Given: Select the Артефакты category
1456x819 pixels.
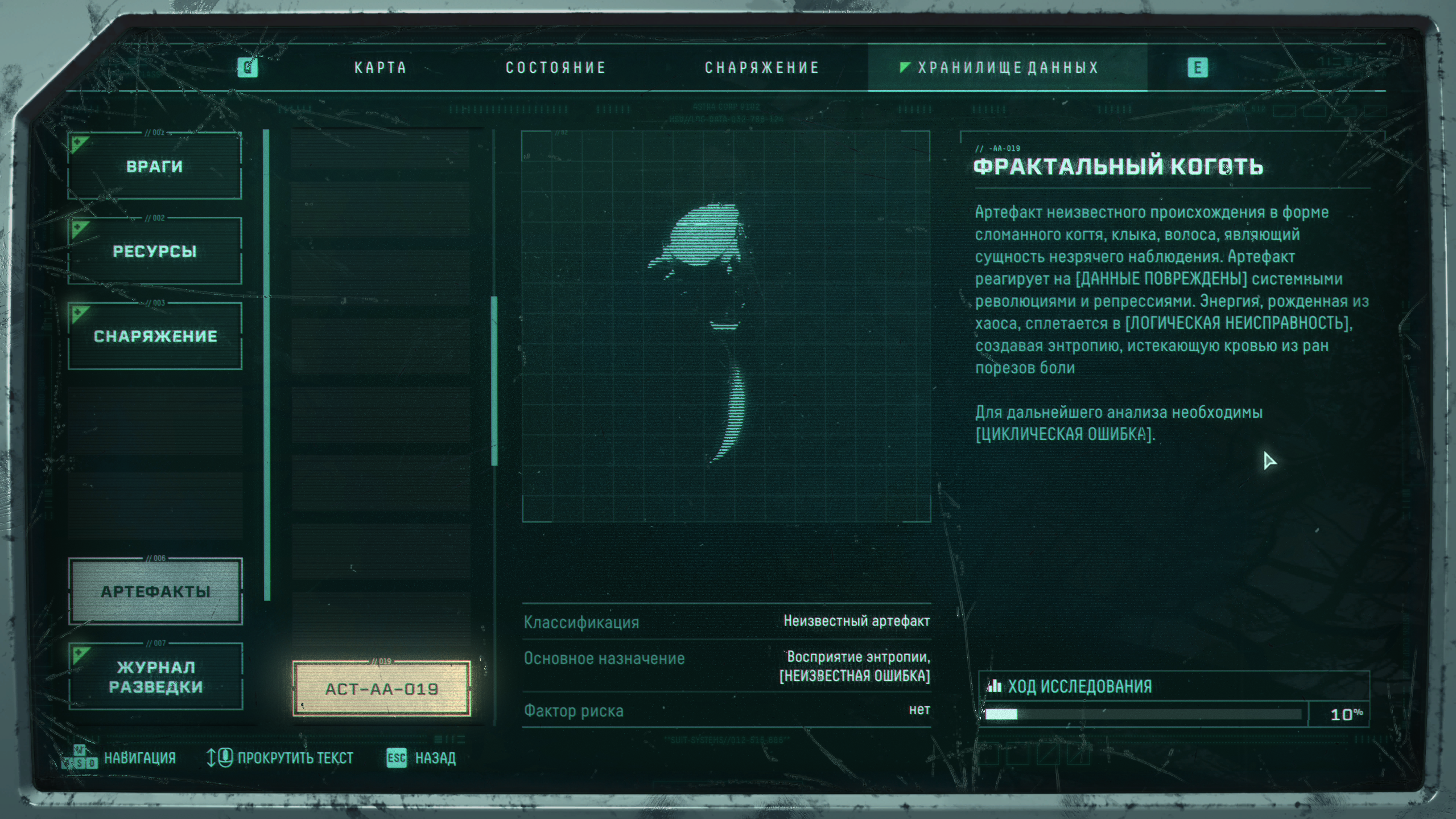Looking at the screenshot, I should pos(155,591).
